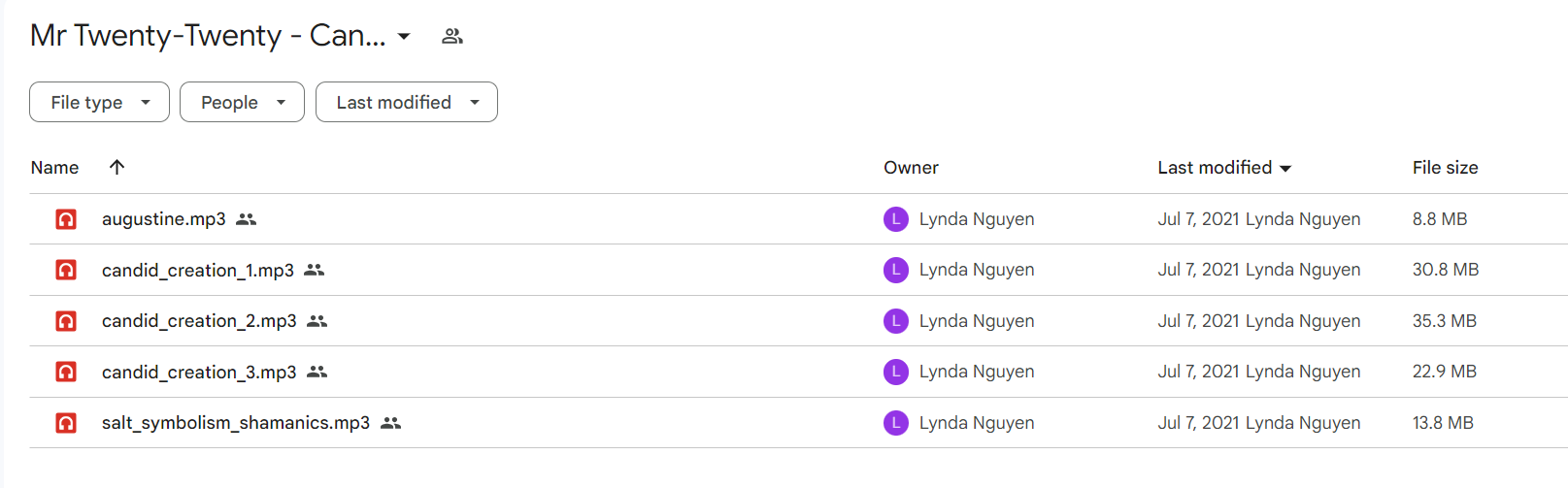Click the shared icon beside candid_creation_2.mp3

[x=317, y=321]
